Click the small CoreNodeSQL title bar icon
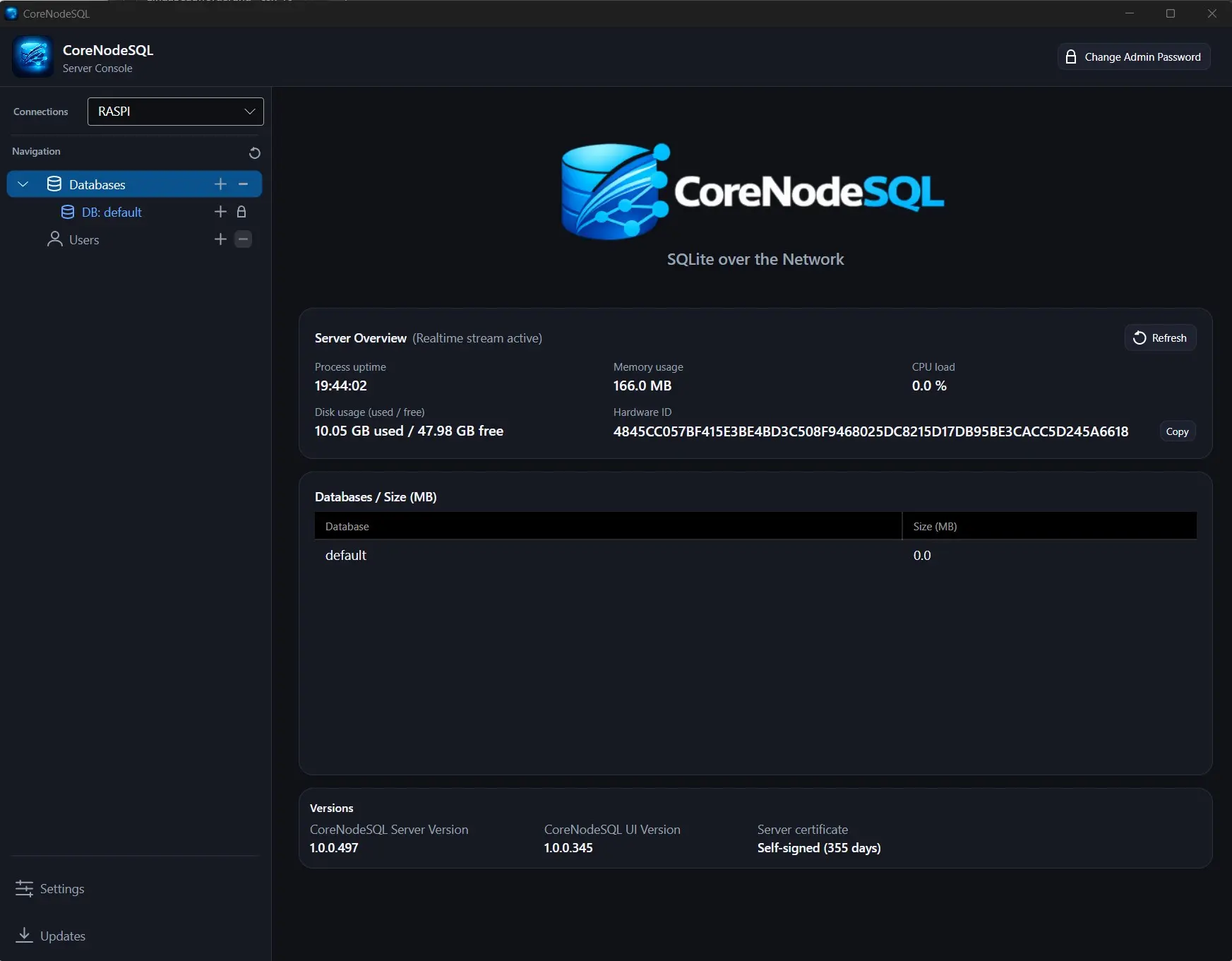 [11, 13]
